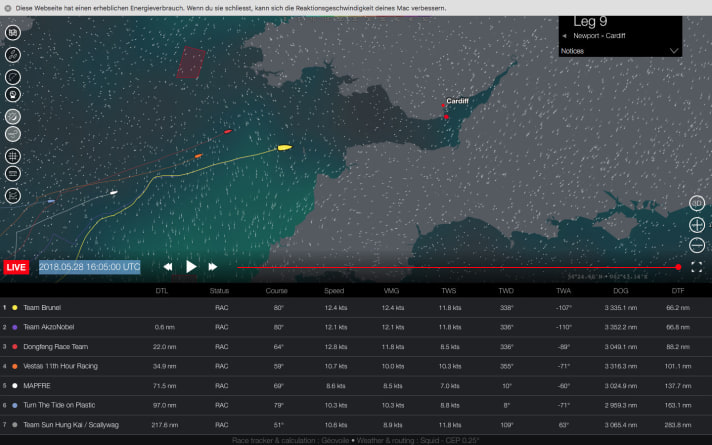Click the ruler/measure icon in left toolbar
This screenshot has height=445, width=712.
(x=13, y=174)
